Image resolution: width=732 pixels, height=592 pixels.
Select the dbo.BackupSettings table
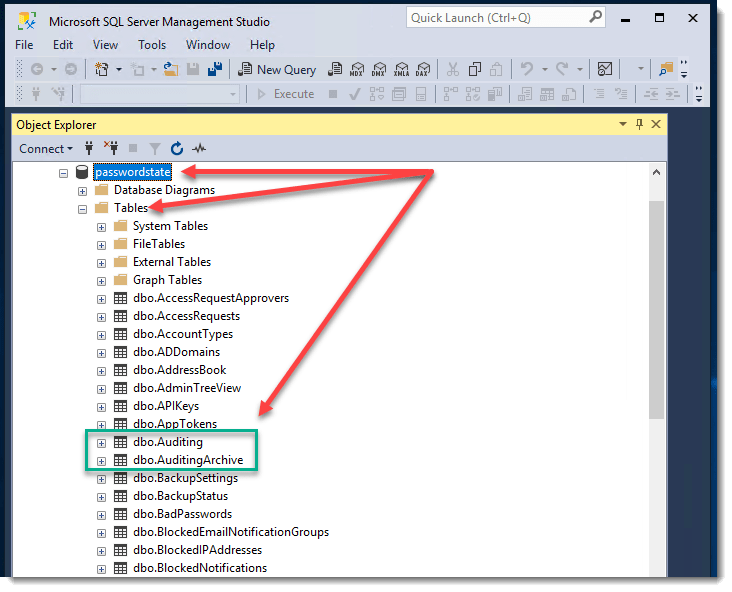tap(185, 478)
